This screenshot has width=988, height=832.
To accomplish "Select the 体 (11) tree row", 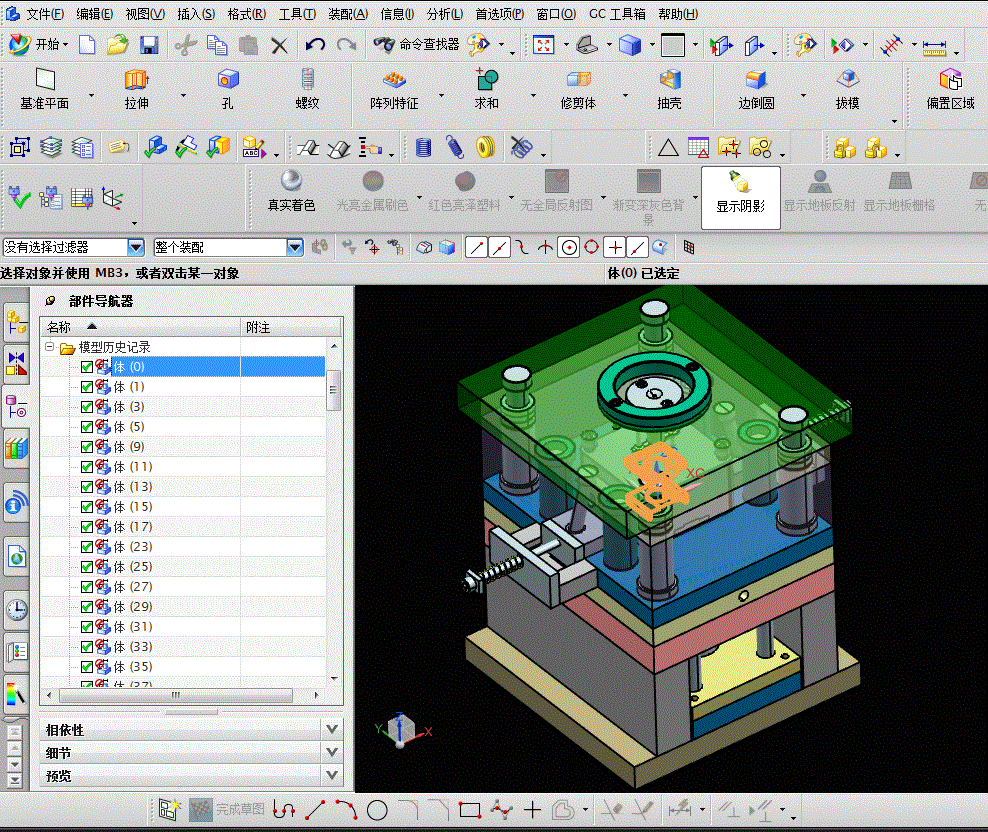I will (183, 467).
